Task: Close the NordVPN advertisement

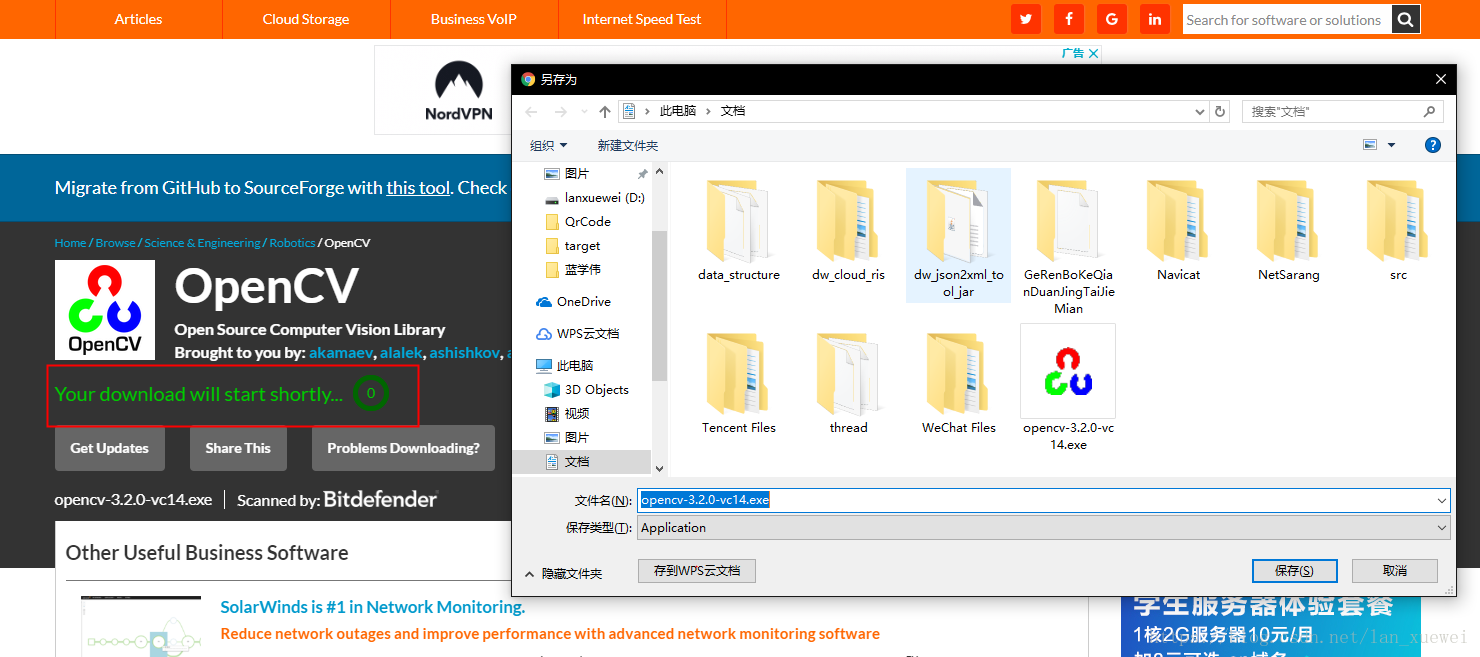Action: [x=1093, y=53]
